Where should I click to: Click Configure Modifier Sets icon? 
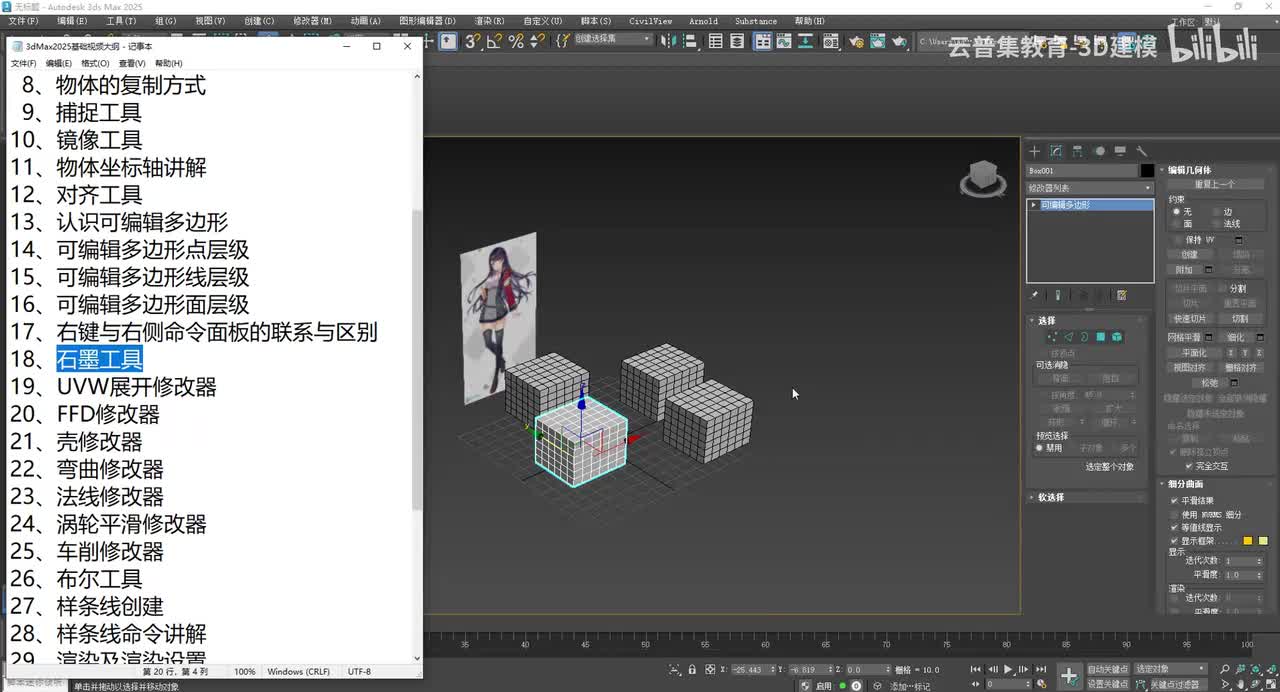[1122, 295]
